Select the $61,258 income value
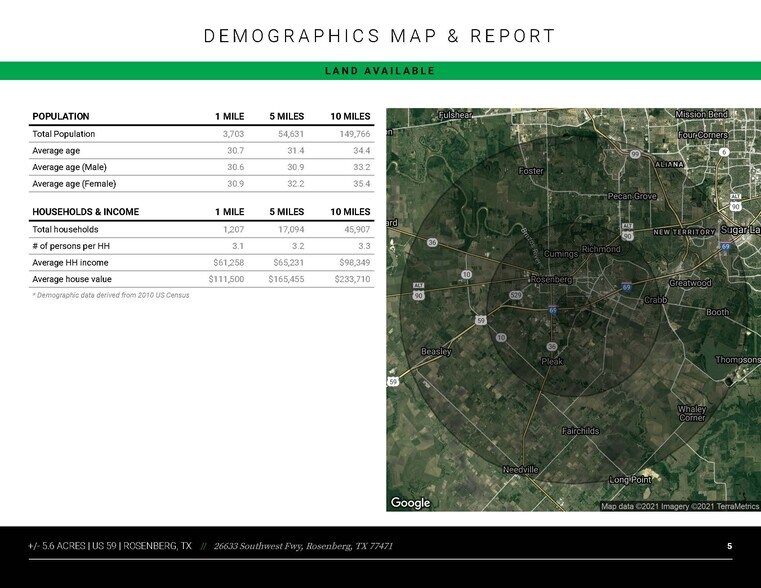761x588 pixels. point(229,262)
